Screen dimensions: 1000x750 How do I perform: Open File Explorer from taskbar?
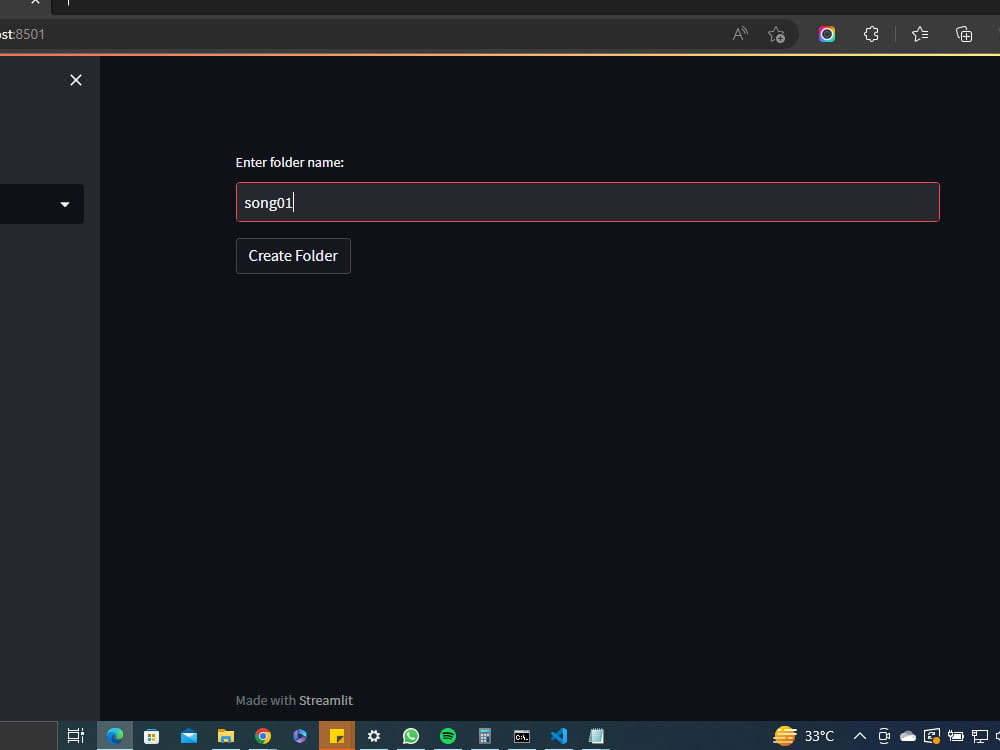226,736
